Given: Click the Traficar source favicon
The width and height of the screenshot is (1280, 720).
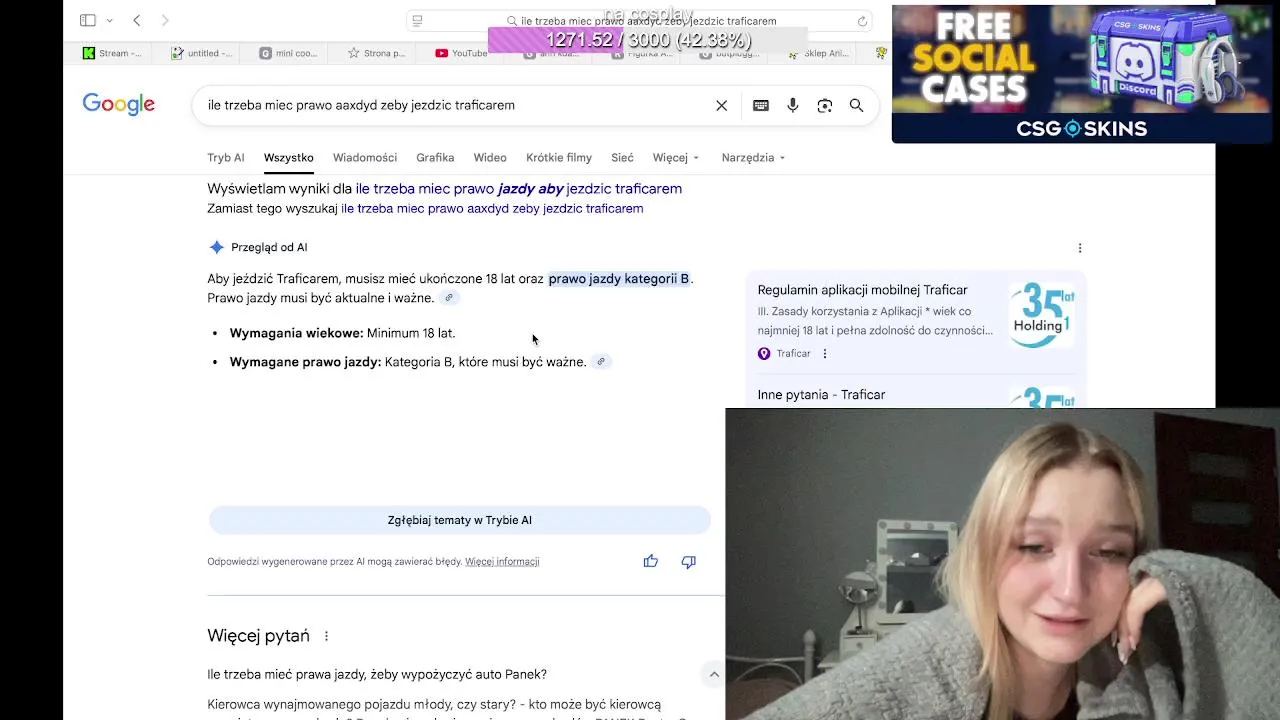Looking at the screenshot, I should click(764, 353).
